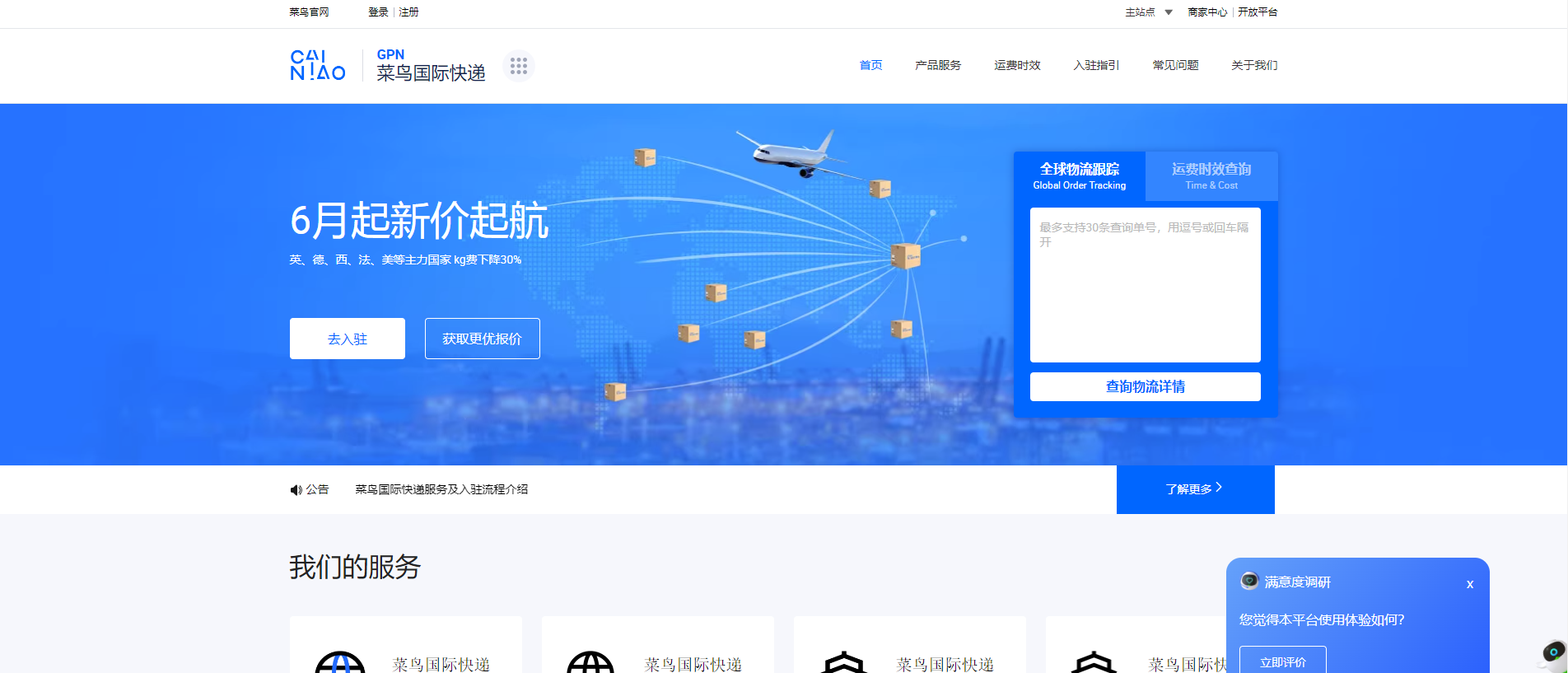Click the icon on third service card
The width and height of the screenshot is (1568, 673).
[x=844, y=662]
